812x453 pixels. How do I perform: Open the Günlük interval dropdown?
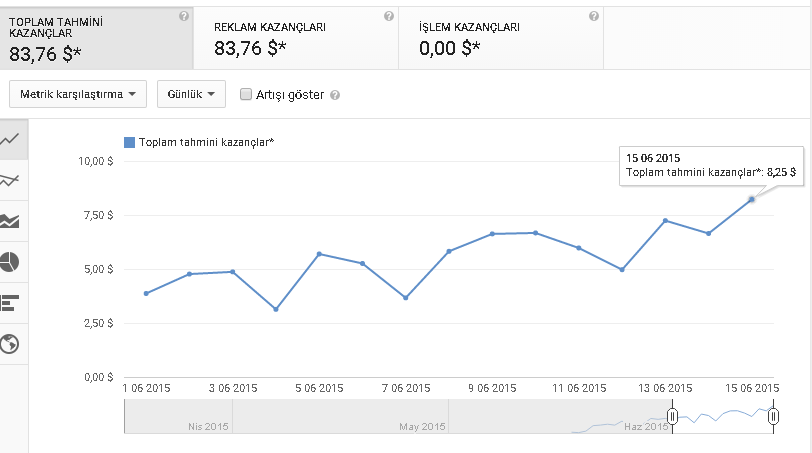(191, 94)
